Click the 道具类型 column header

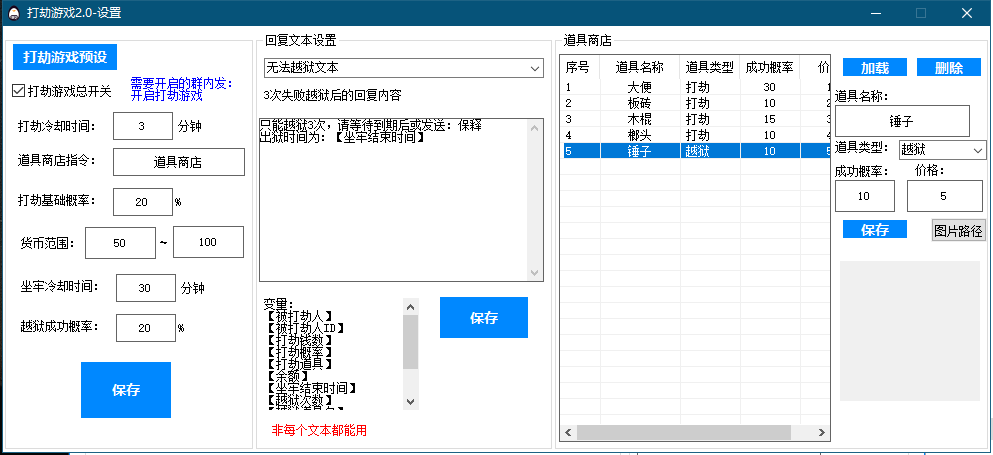click(710, 67)
